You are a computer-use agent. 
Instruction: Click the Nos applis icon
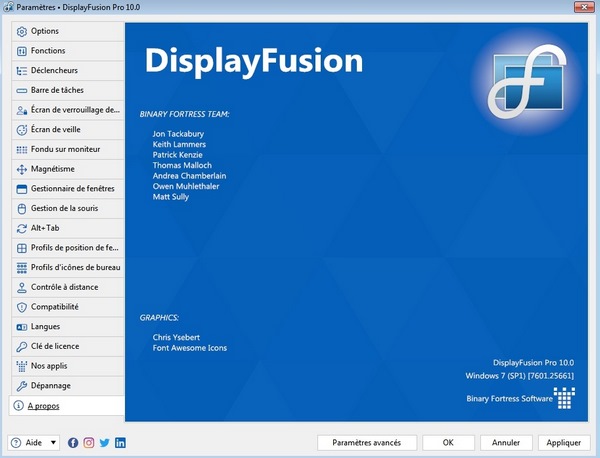[x=22, y=366]
